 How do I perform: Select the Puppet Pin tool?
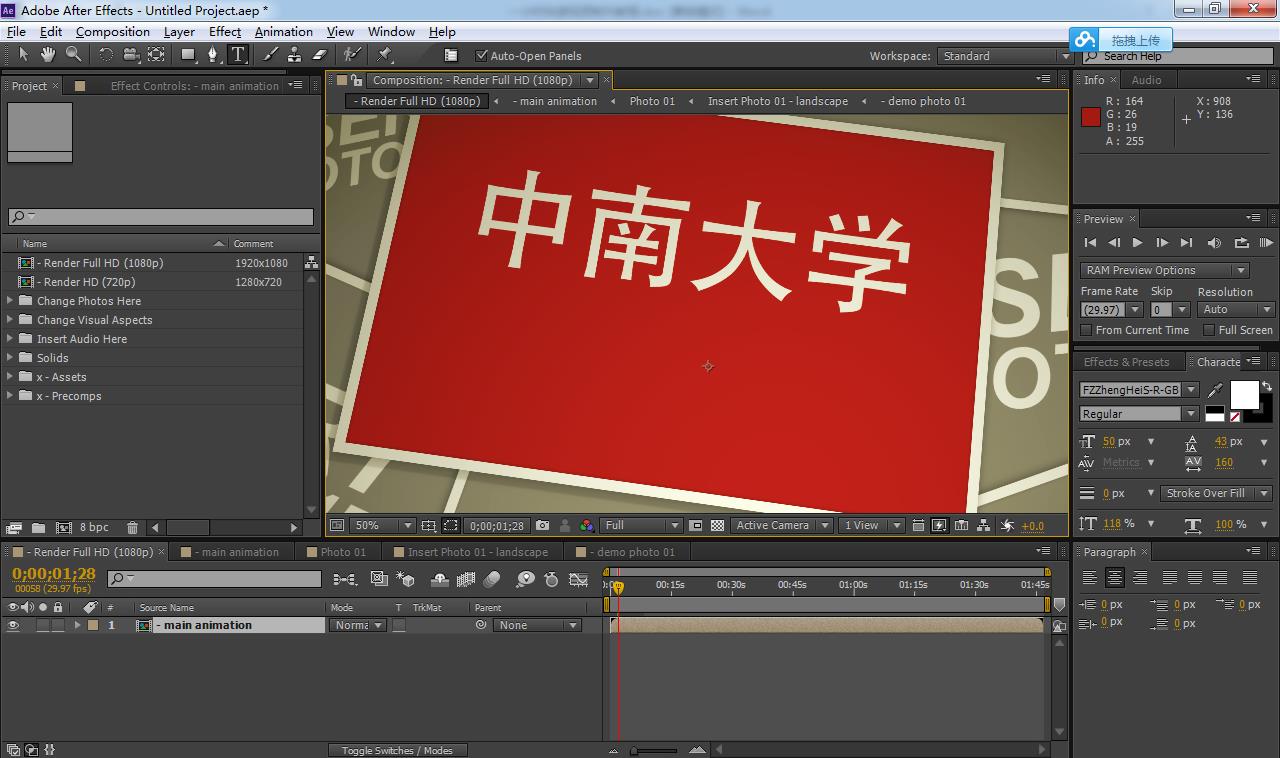click(385, 55)
